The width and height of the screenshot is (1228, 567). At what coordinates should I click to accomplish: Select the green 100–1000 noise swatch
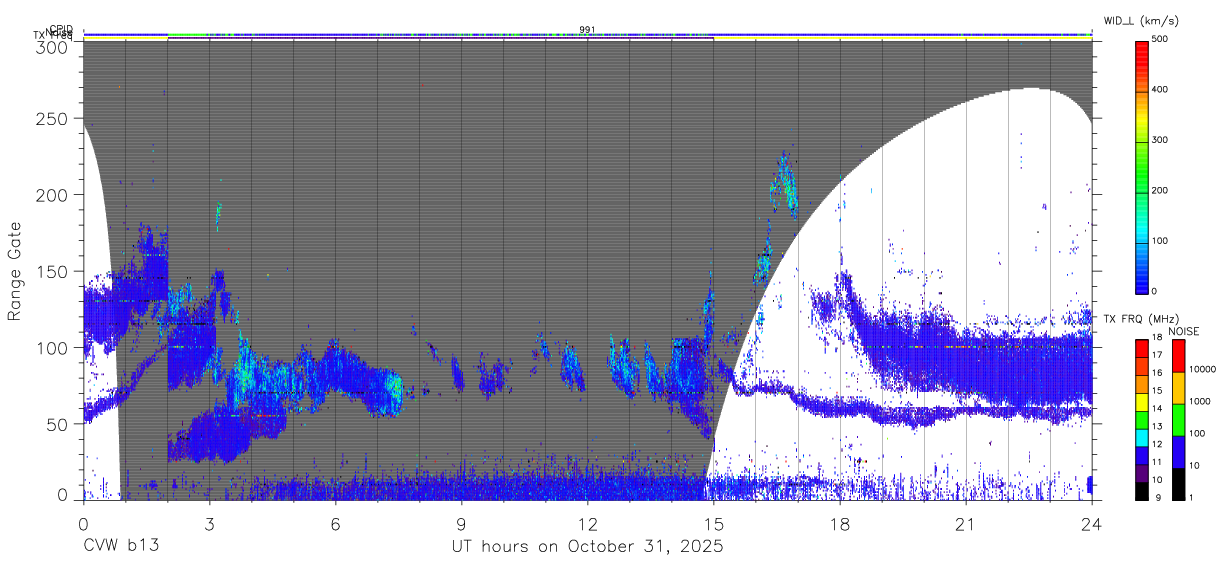coord(1178,419)
